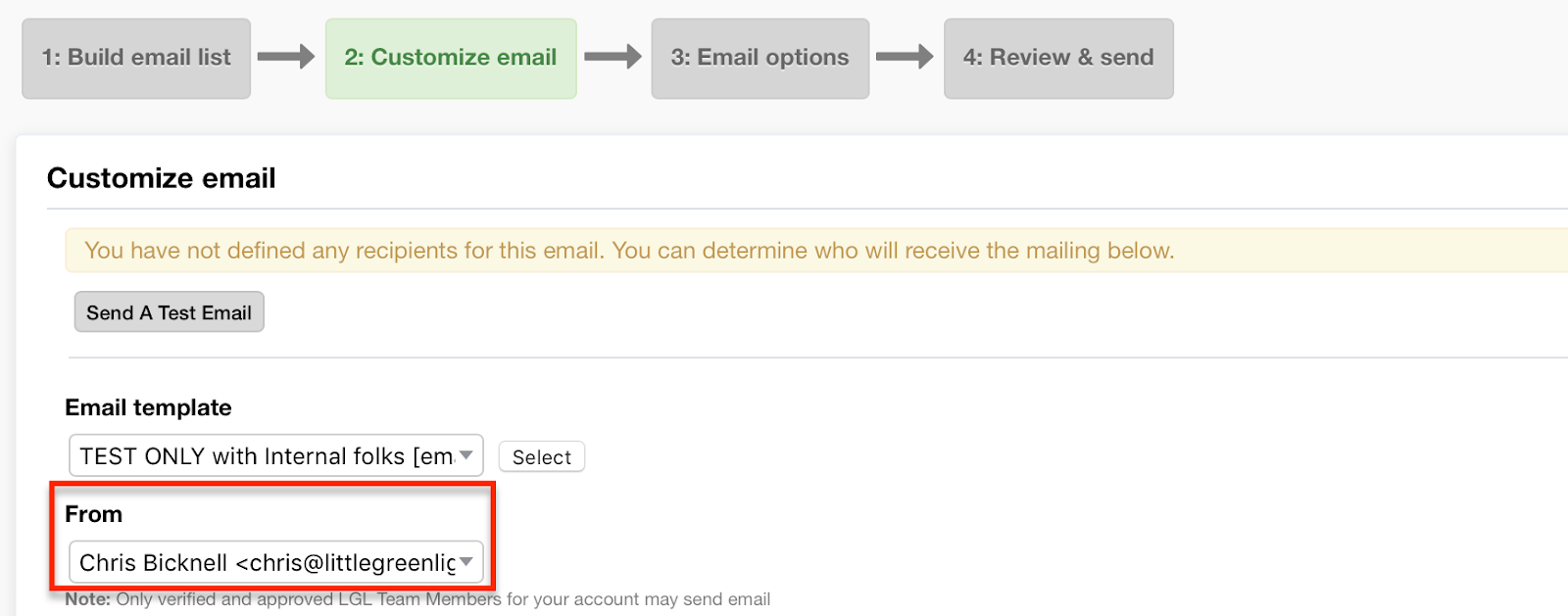The height and width of the screenshot is (616, 1568).
Task: Click arrow pointing to Review & send step
Action: tap(905, 57)
